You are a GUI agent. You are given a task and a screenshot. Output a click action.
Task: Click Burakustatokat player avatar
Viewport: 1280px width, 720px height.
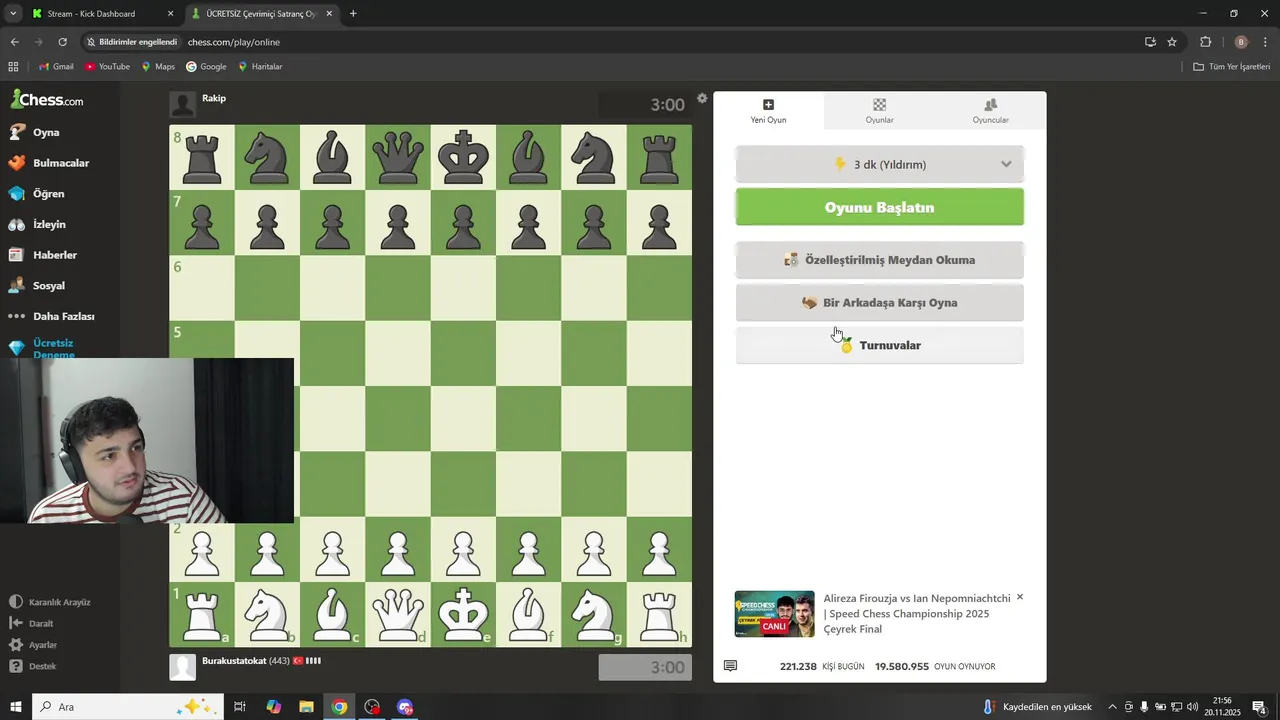click(x=183, y=667)
